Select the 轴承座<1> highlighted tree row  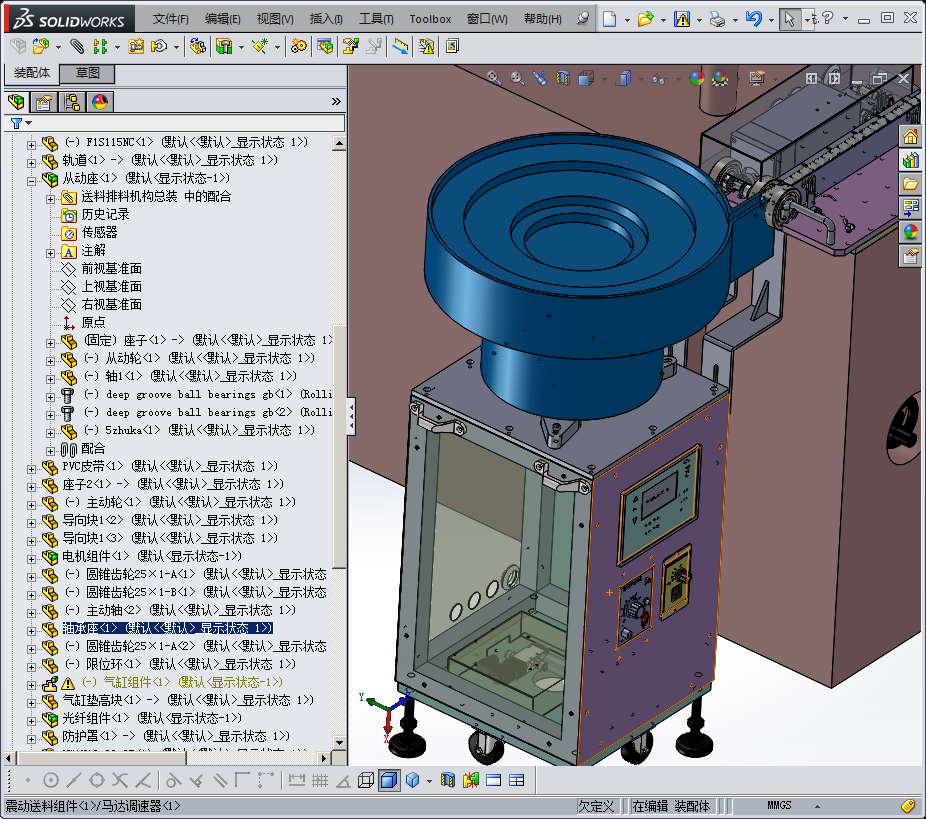click(168, 628)
